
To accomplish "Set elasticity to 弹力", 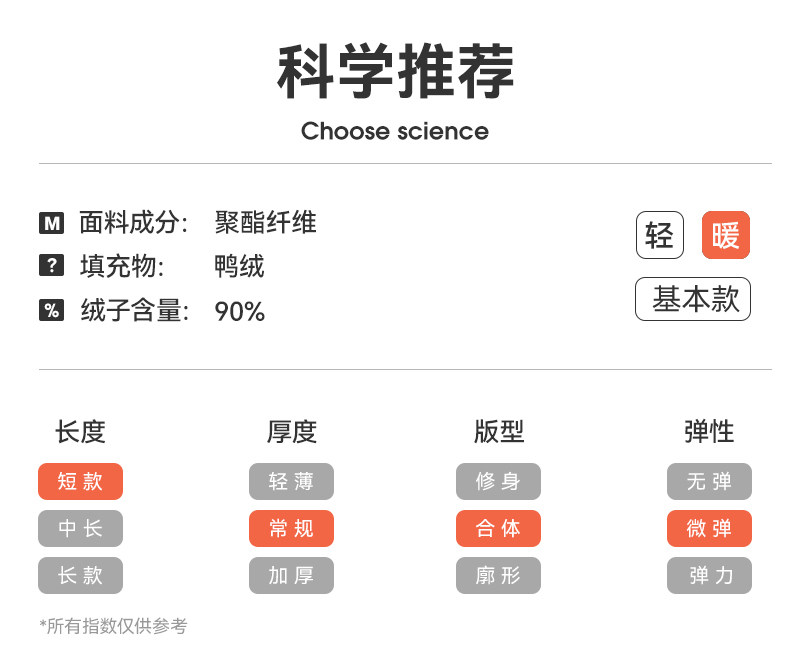I will coord(709,575).
